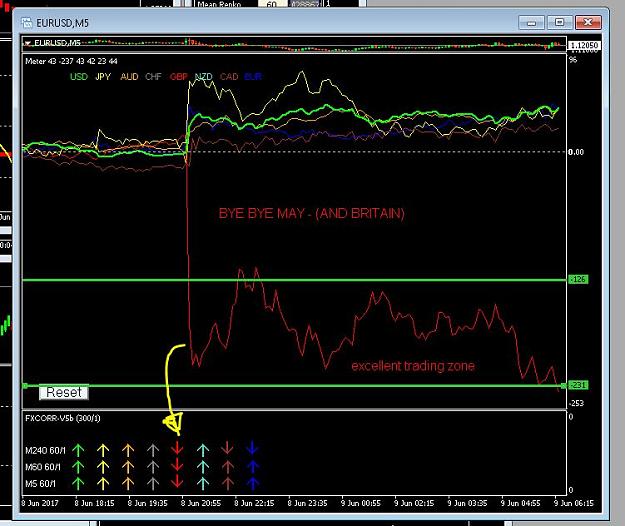Select the GBP currency label
This screenshot has height=526, width=625.
click(179, 77)
